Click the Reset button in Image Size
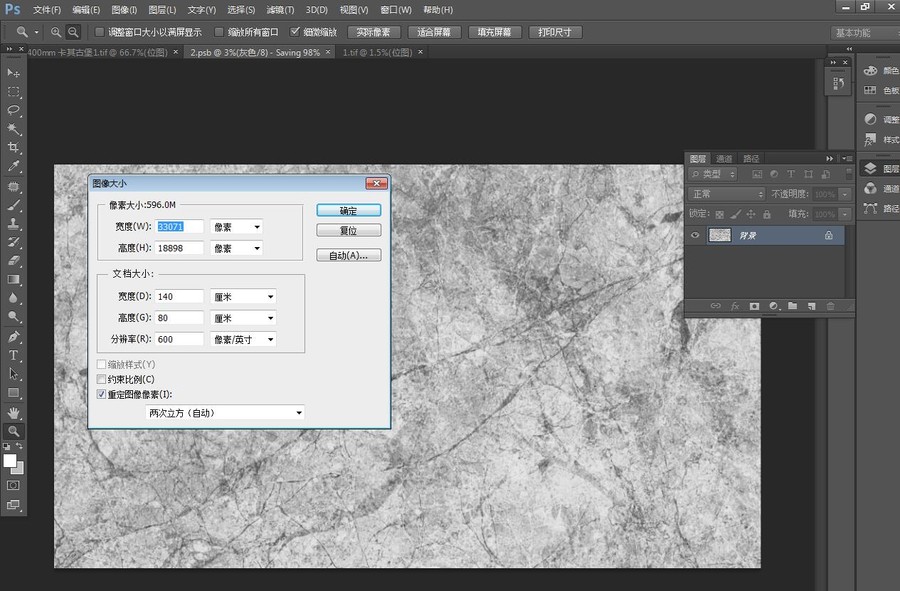This screenshot has height=591, width=900. pos(348,231)
